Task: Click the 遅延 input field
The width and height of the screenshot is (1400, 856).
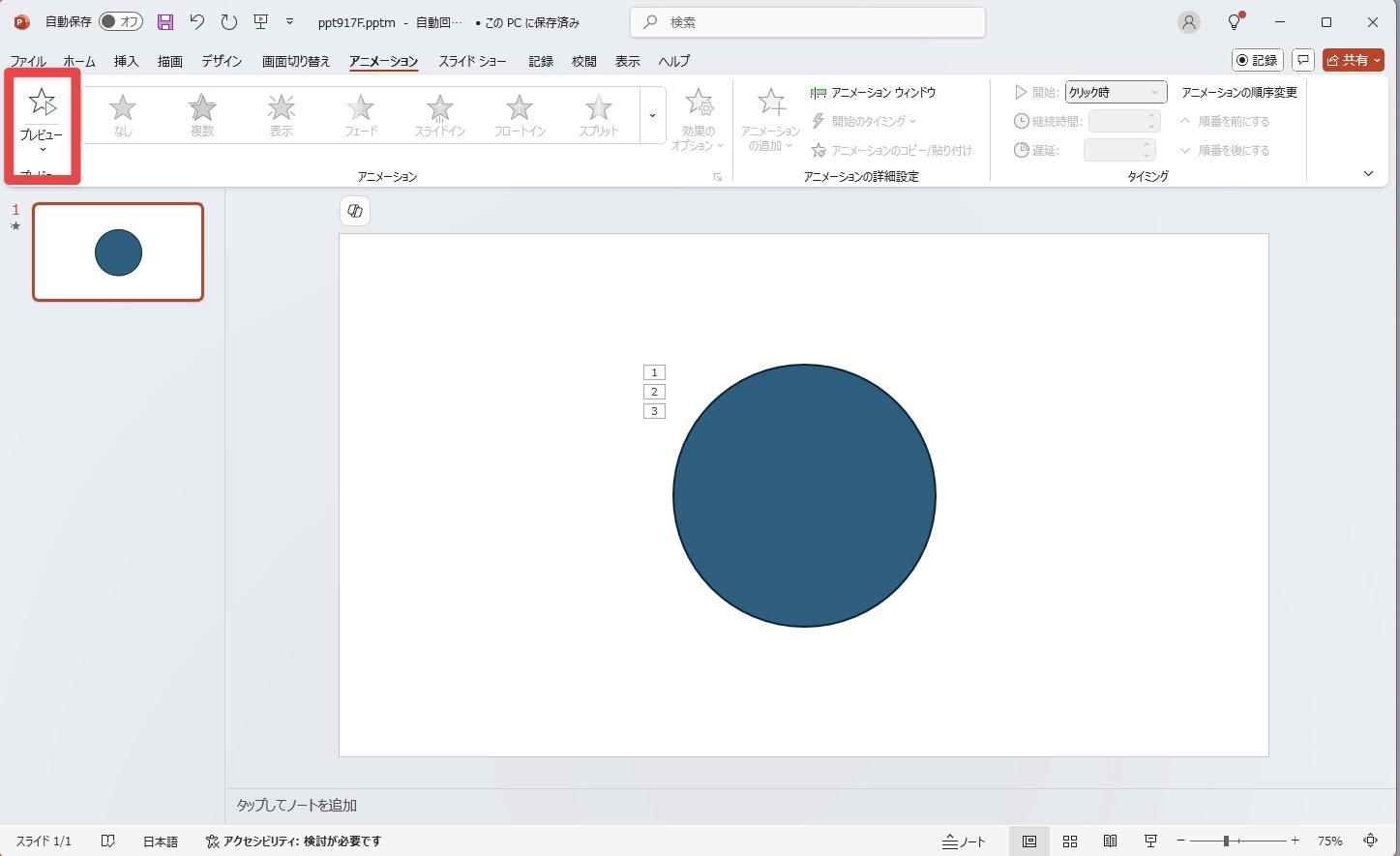Action: coord(1120,151)
